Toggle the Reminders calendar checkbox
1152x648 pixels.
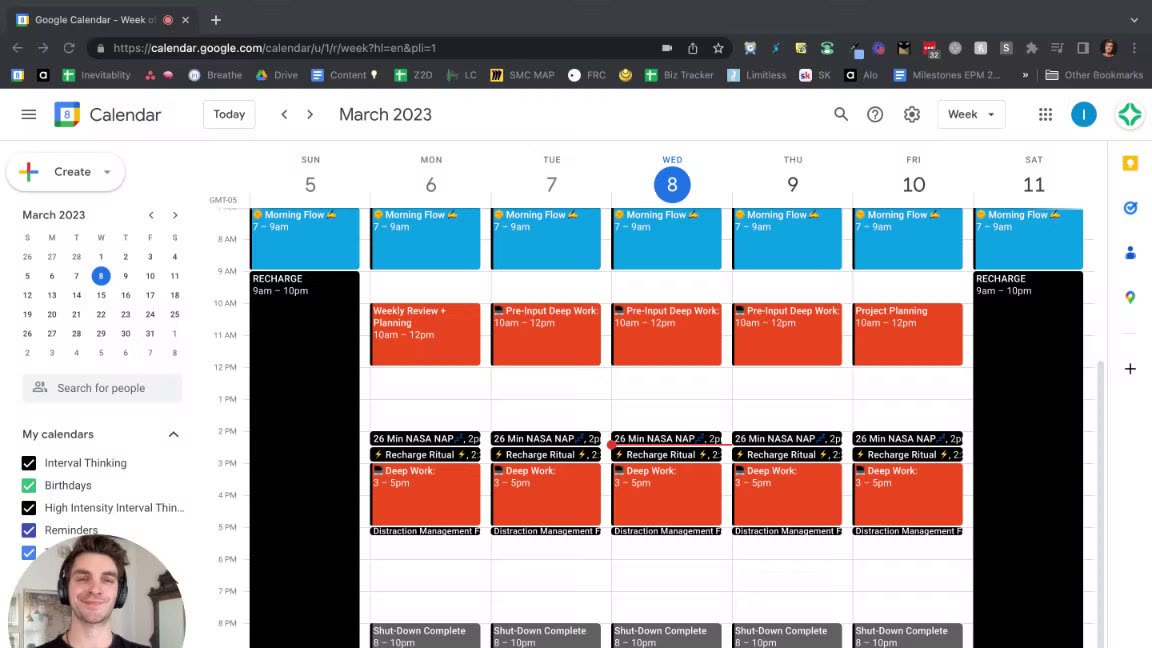pyautogui.click(x=29, y=530)
